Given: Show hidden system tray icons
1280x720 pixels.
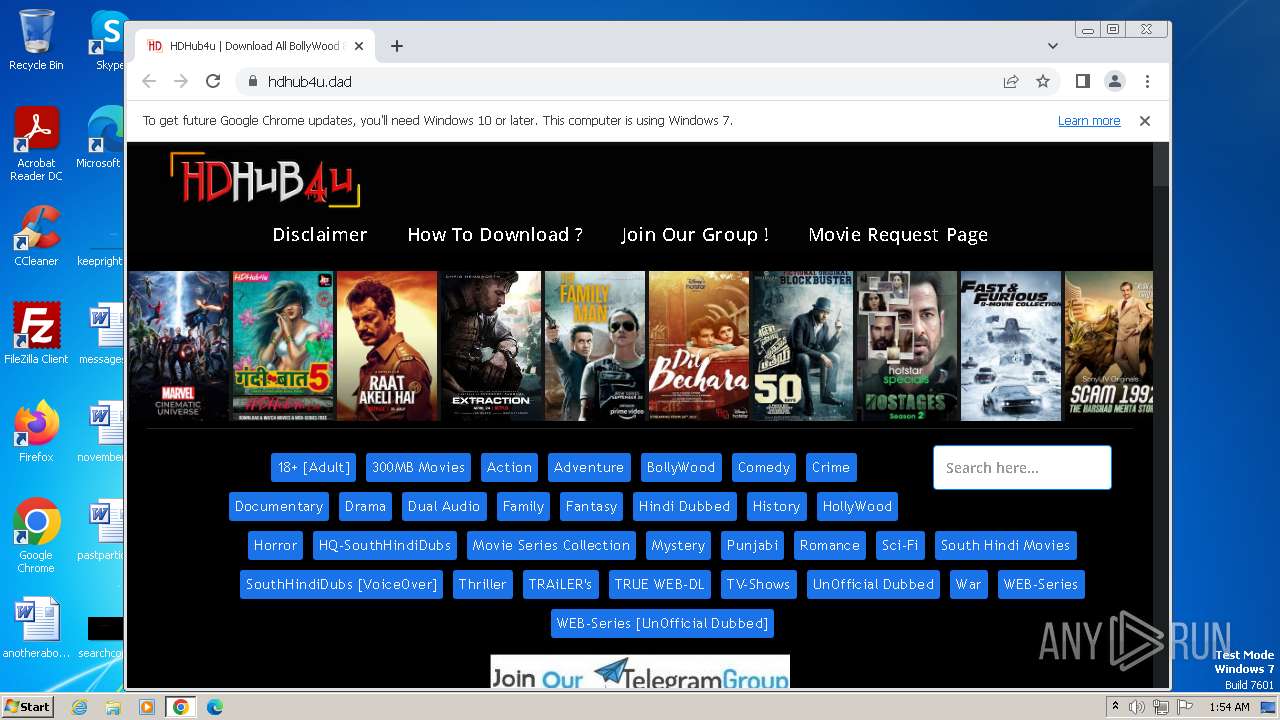Looking at the screenshot, I should [x=1115, y=707].
